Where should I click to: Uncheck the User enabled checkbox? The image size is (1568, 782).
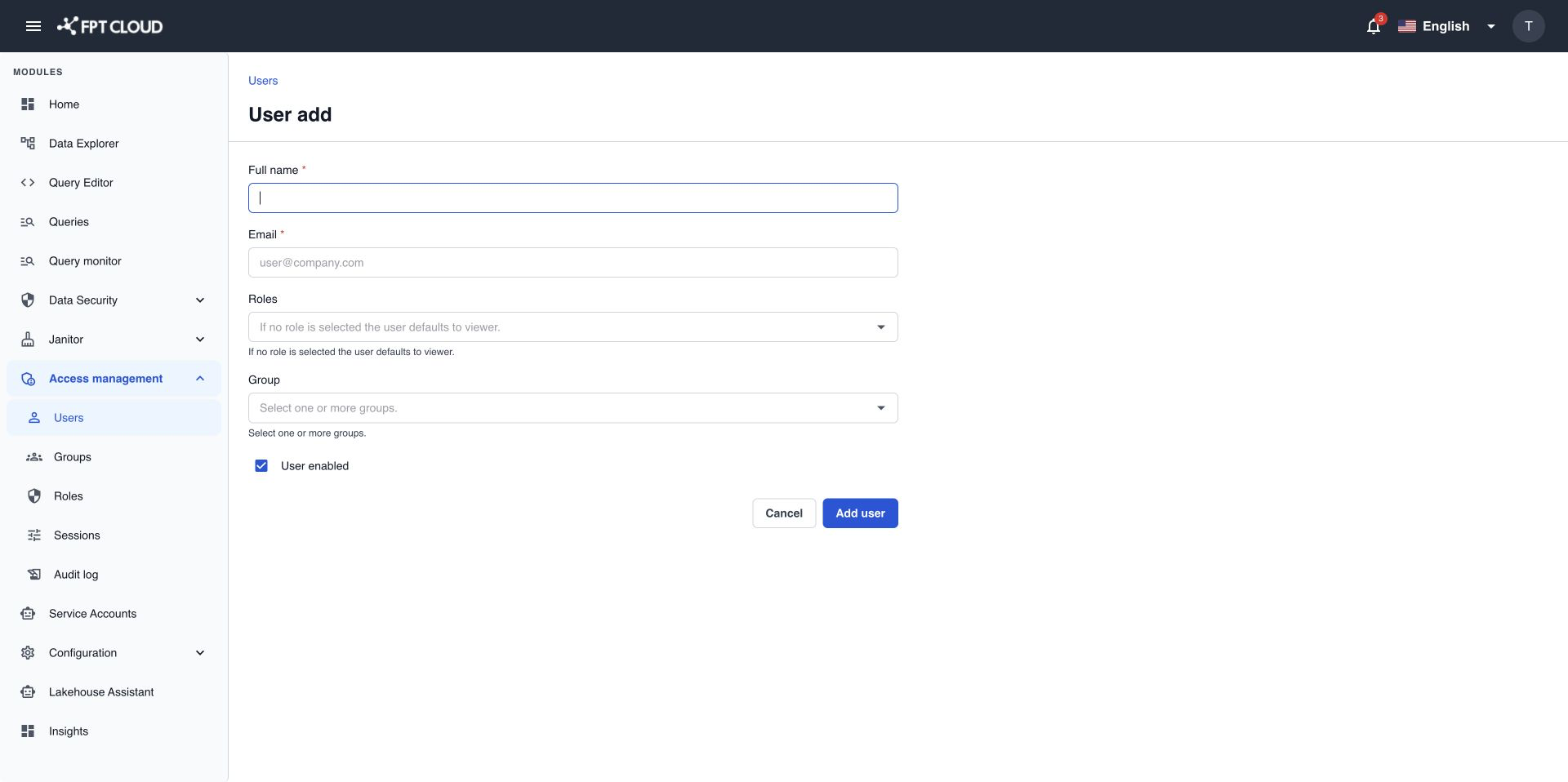[x=261, y=466]
